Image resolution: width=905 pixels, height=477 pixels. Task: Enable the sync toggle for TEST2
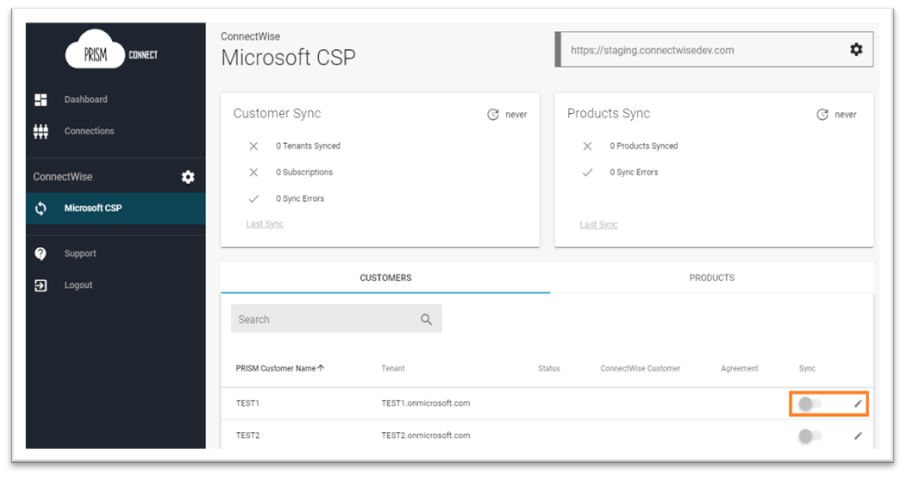tap(810, 436)
